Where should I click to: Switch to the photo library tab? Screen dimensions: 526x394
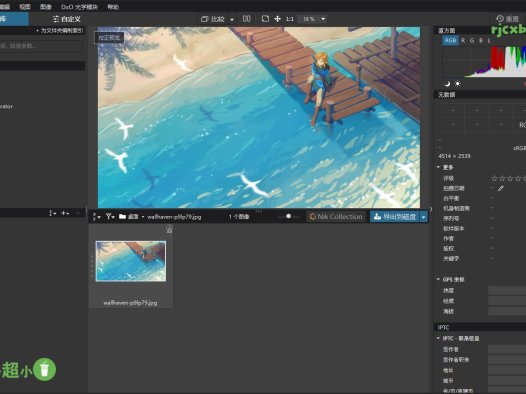13,19
